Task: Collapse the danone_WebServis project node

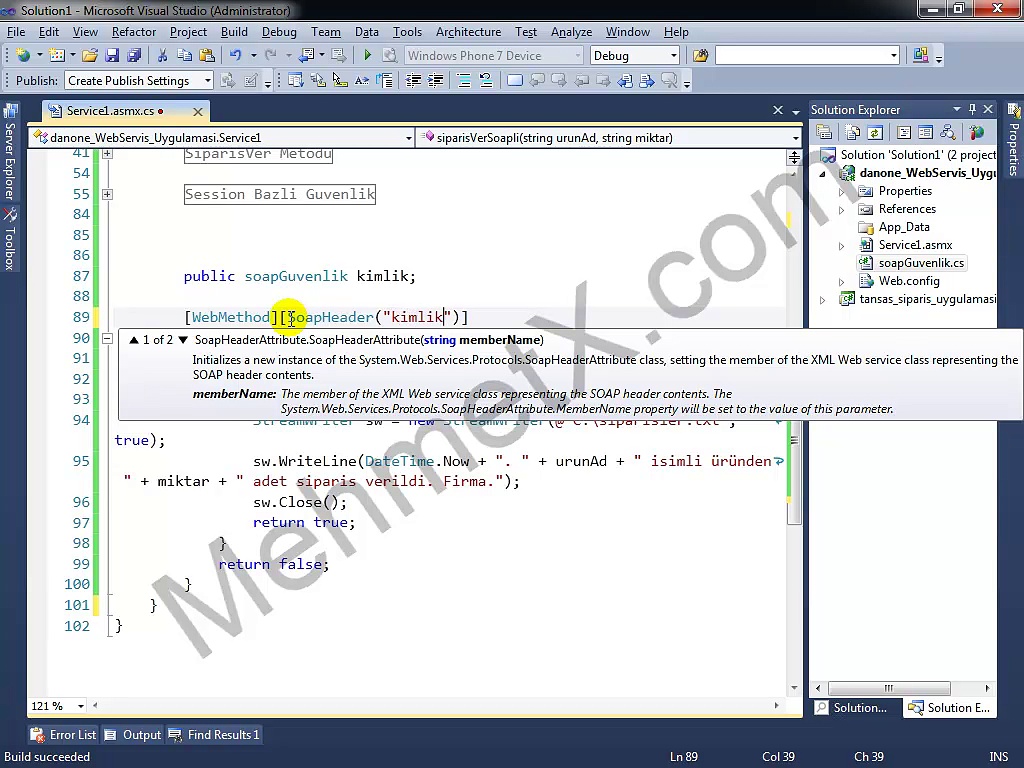Action: click(x=823, y=174)
